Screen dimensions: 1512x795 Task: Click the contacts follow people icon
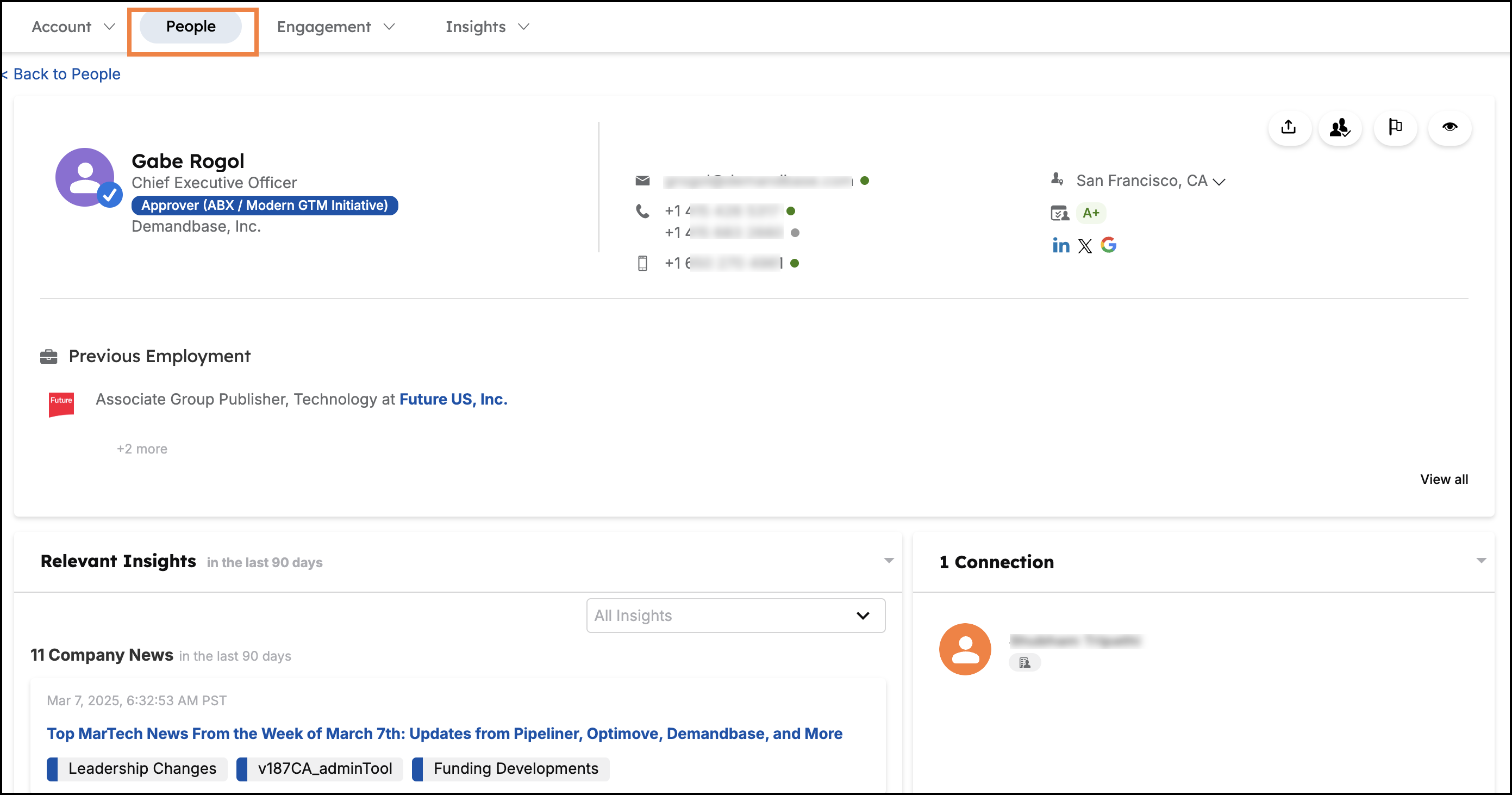point(1340,127)
